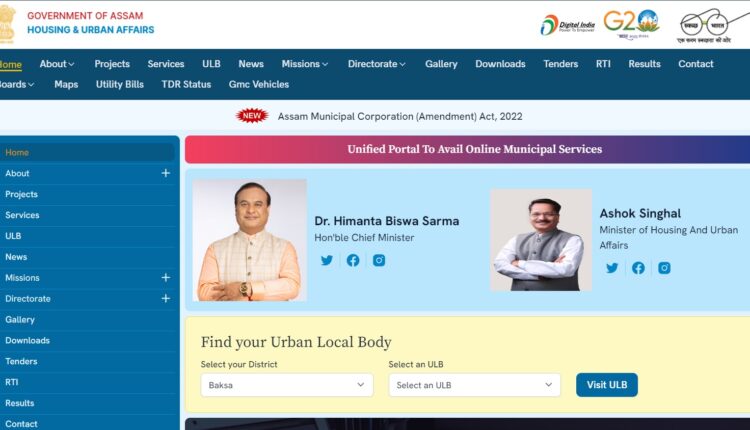Image resolution: width=750 pixels, height=430 pixels.
Task: Open Ashok Singhal's Twitter icon
Action: point(612,268)
